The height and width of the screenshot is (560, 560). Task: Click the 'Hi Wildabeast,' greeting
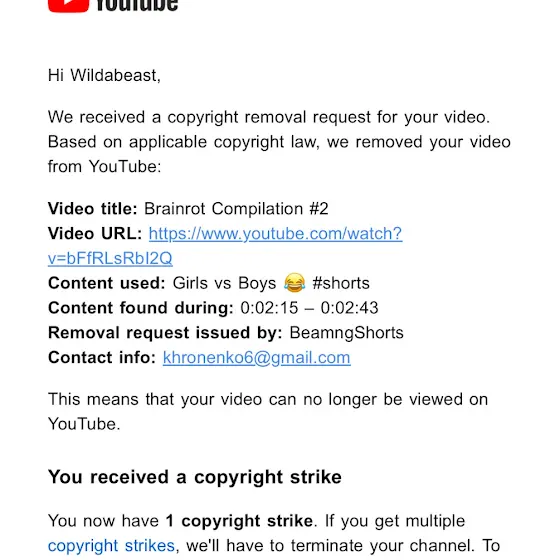104,75
